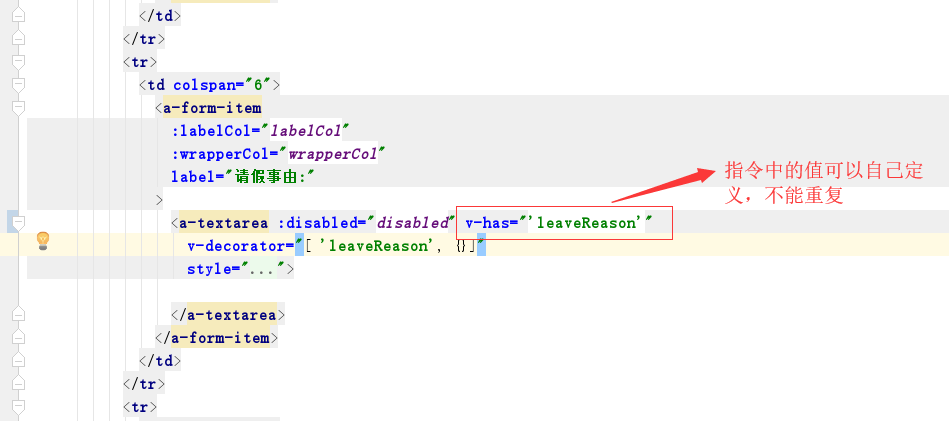This screenshot has height=421, width=949.
Task: Click the </a-form-item> closing tag
Action: coord(217,338)
